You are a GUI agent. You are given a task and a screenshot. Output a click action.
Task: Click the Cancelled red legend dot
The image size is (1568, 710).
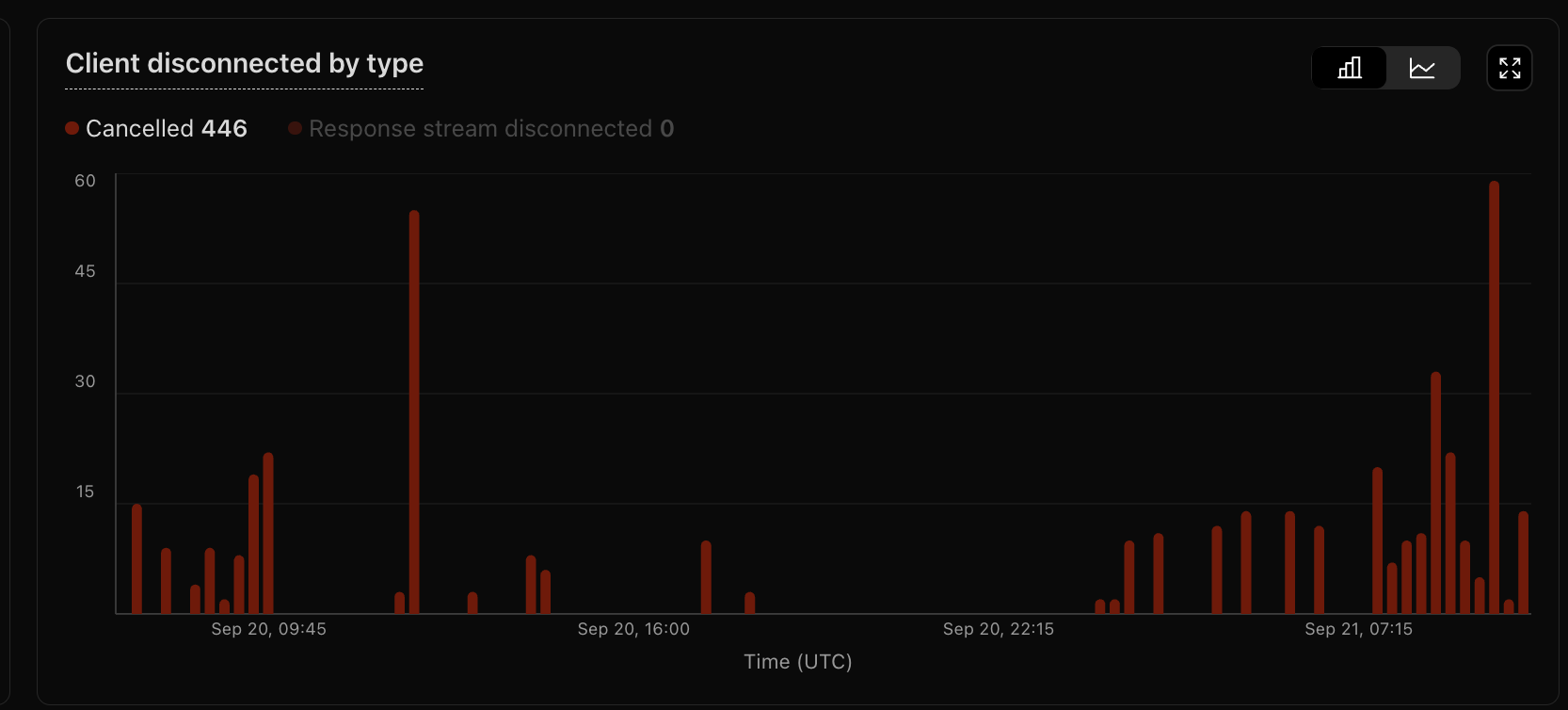coord(72,129)
